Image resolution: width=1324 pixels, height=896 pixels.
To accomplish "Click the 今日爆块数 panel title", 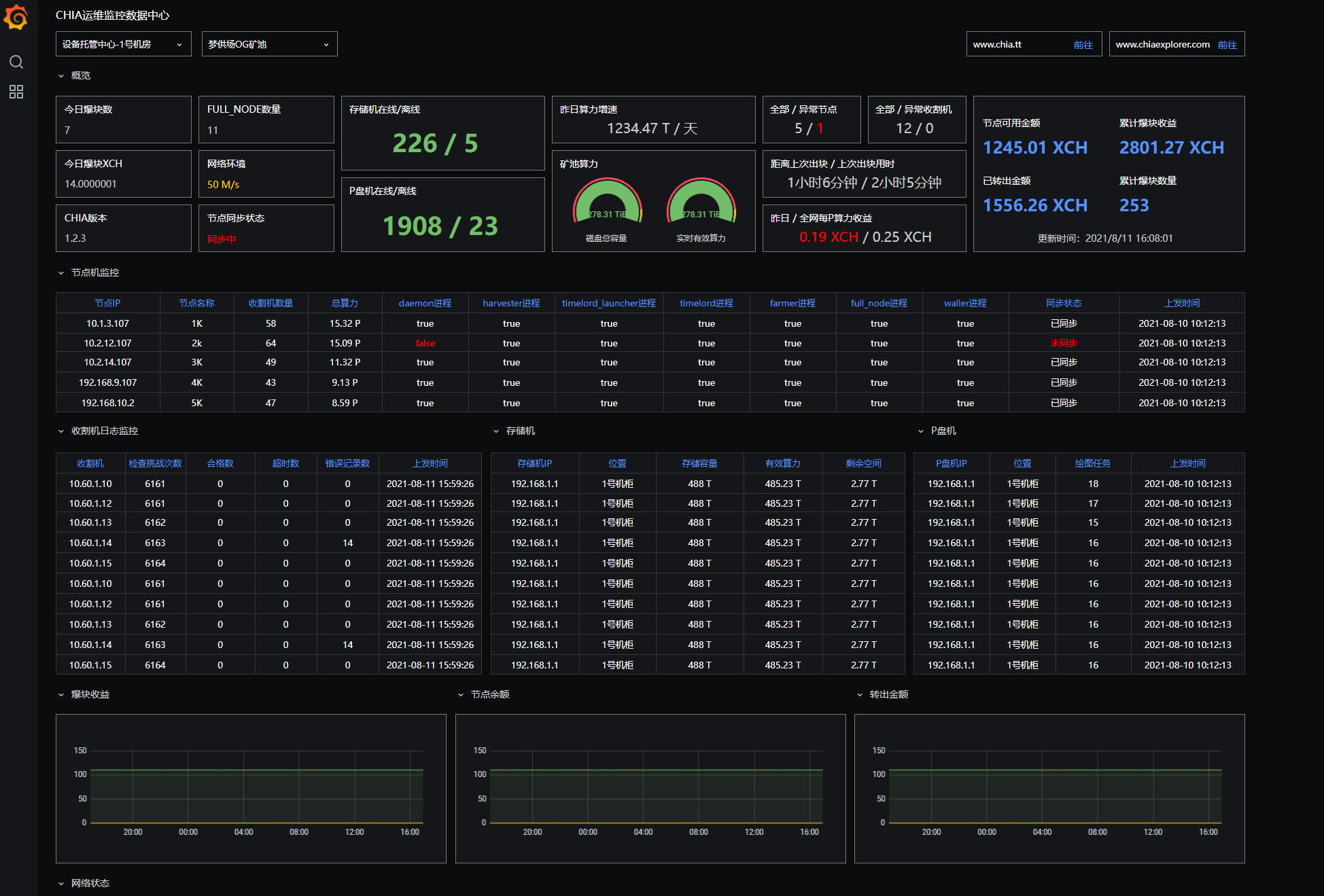I will point(88,109).
